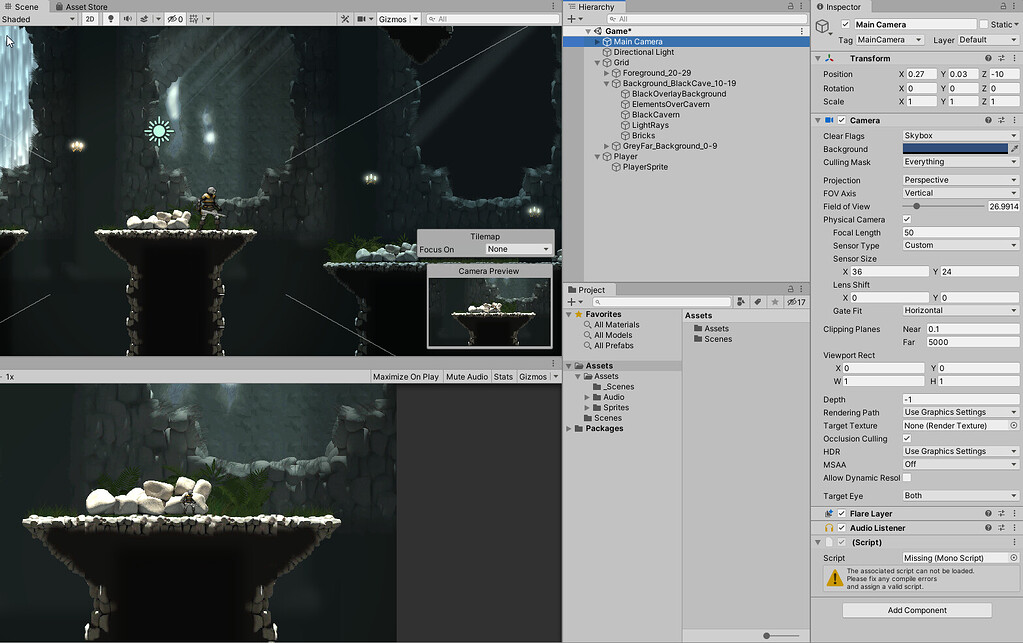Mute scene audio via the speaker icon

coord(128,19)
